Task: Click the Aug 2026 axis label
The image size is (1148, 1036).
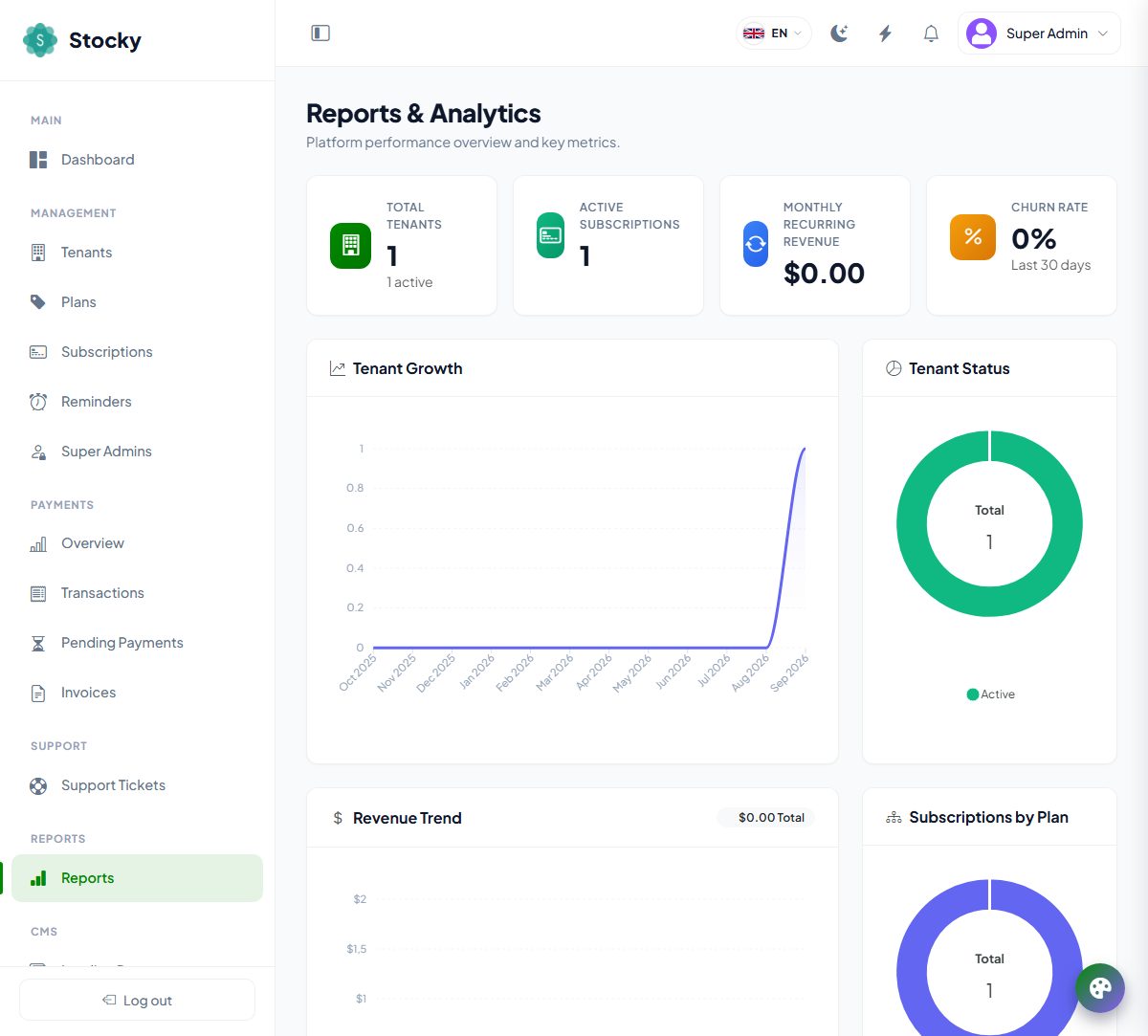Action: point(751,672)
